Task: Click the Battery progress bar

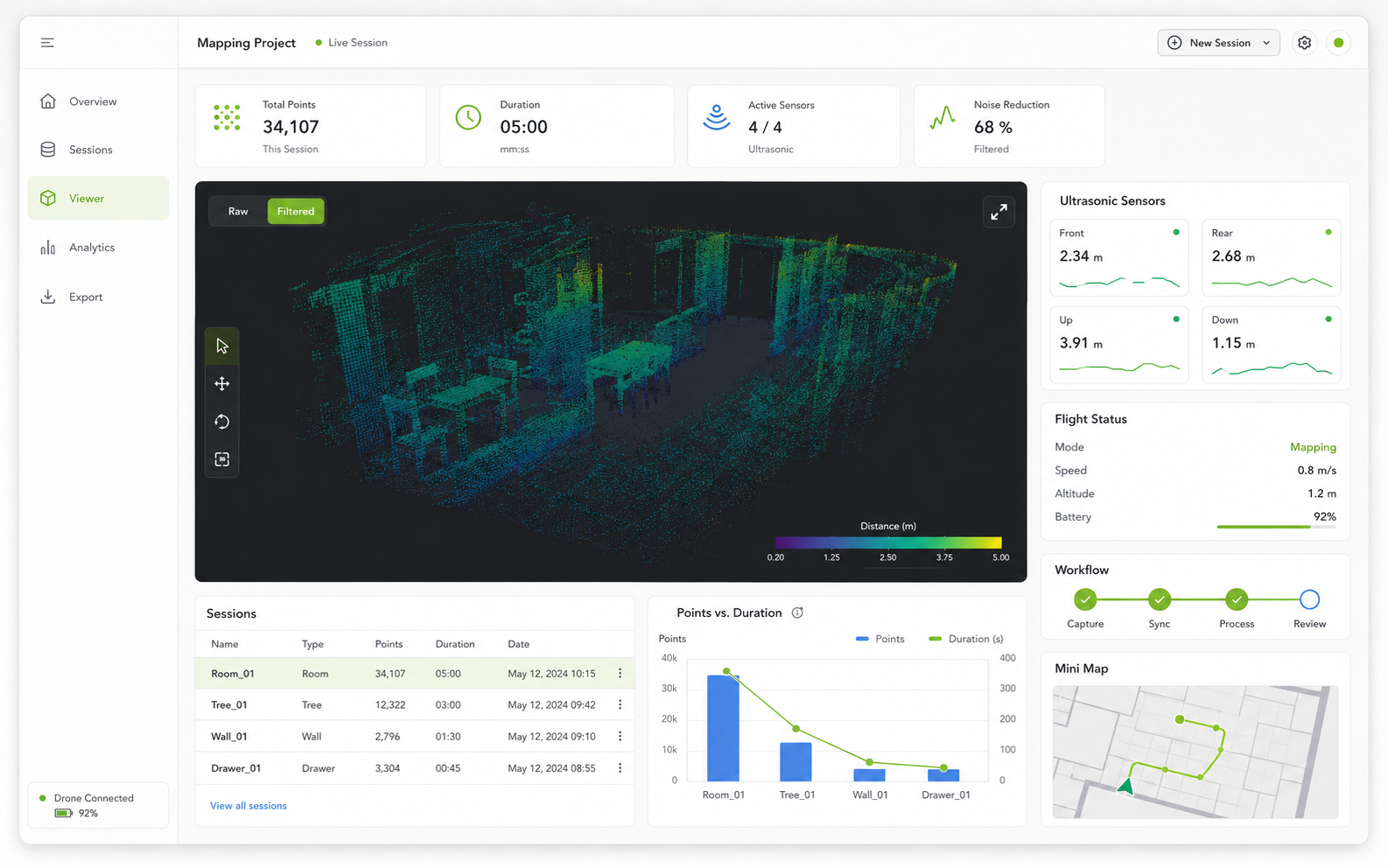Action: point(1276,527)
